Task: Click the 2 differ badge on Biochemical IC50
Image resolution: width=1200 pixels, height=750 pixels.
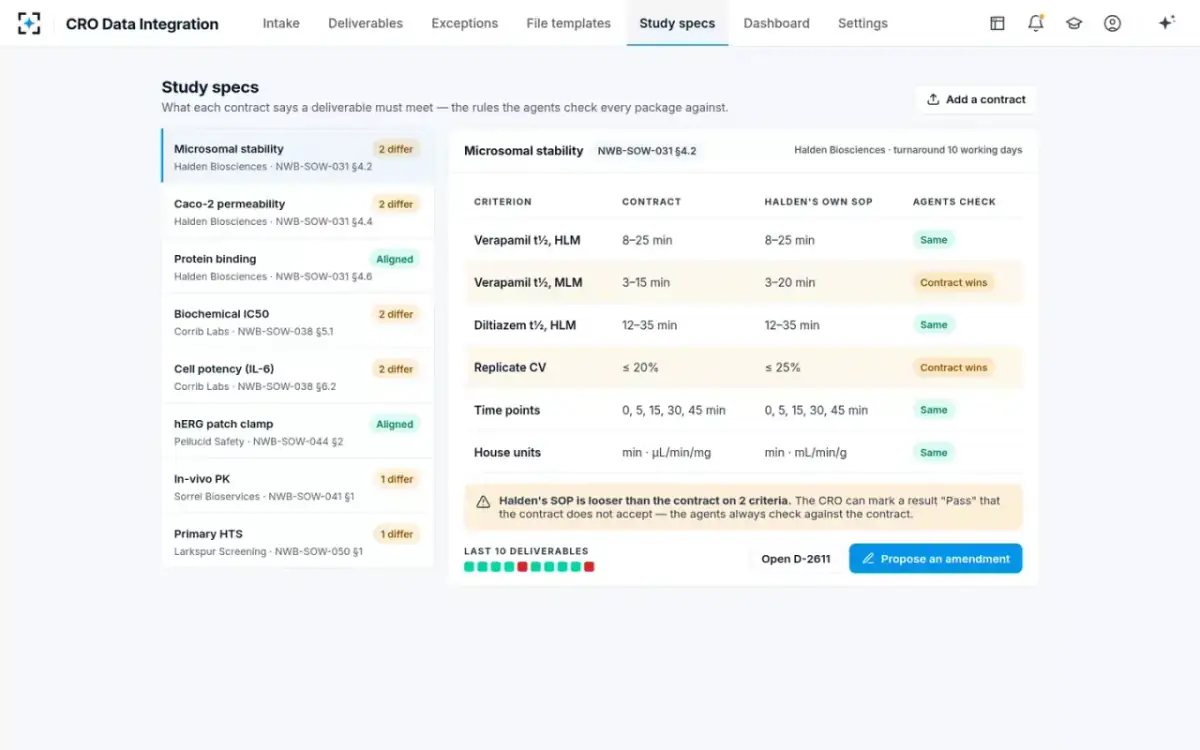Action: point(396,314)
